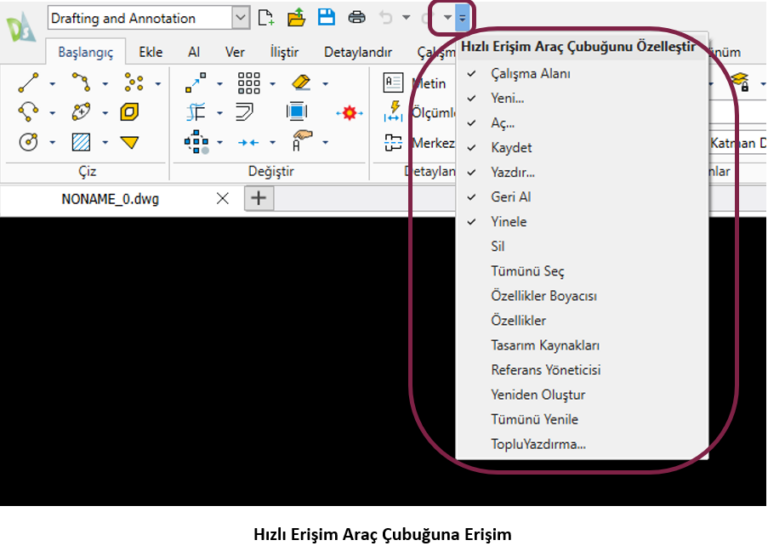Click TopluYazdırma... menu entry
Image resolution: width=768 pixels, height=546 pixels.
(x=538, y=444)
